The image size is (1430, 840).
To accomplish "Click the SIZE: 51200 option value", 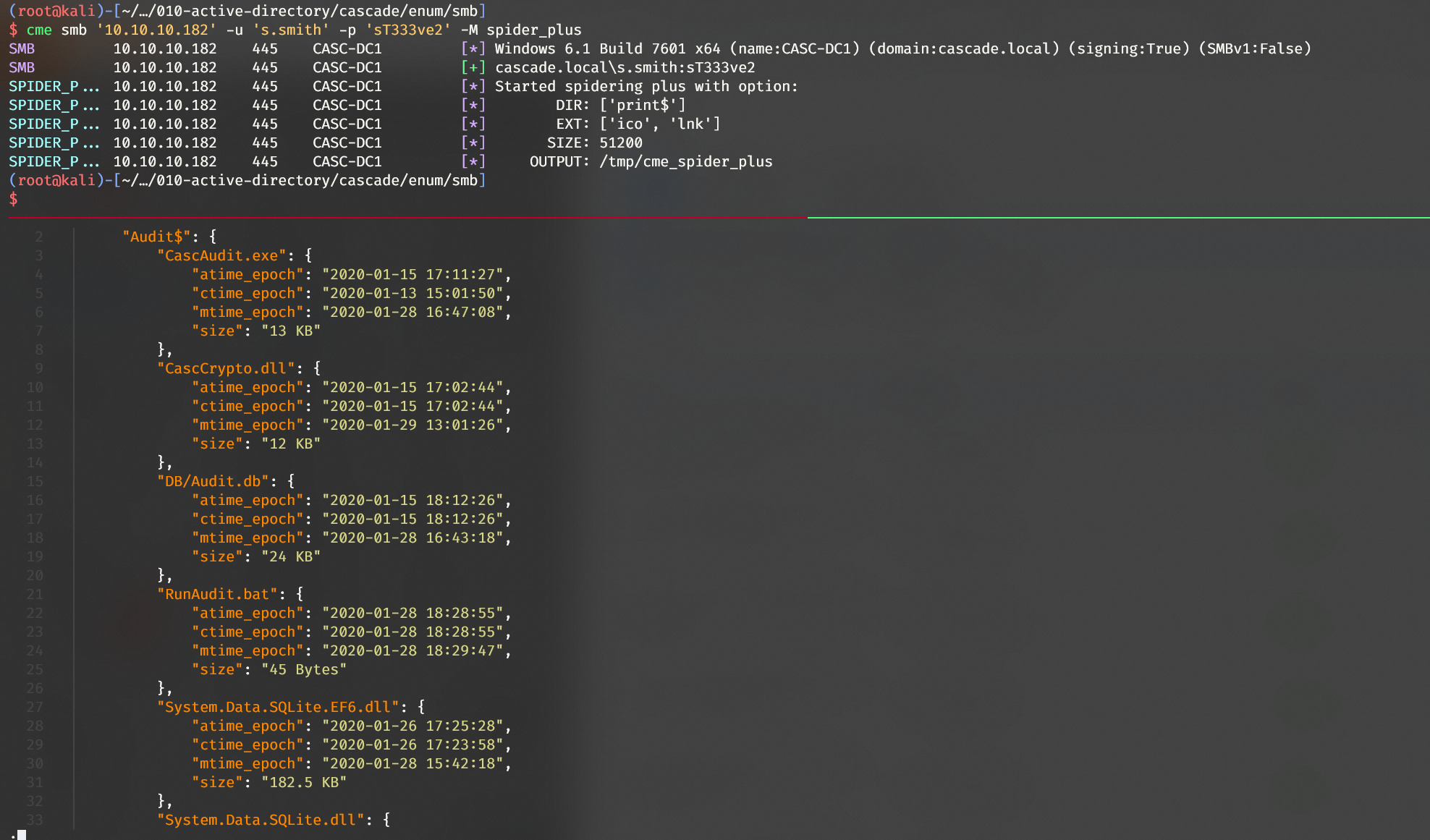I will pos(621,143).
